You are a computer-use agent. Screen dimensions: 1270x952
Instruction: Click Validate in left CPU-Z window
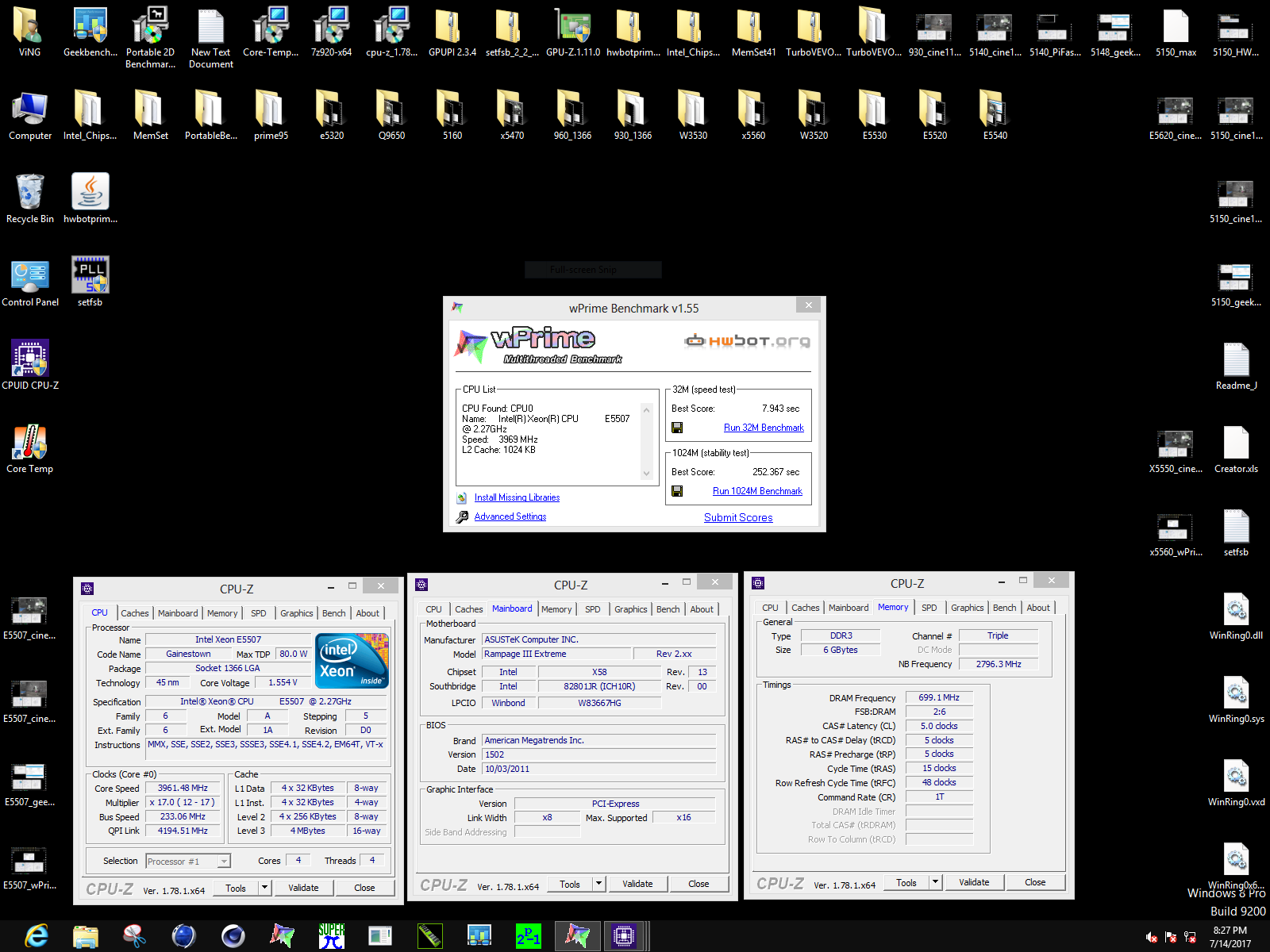pyautogui.click(x=303, y=888)
